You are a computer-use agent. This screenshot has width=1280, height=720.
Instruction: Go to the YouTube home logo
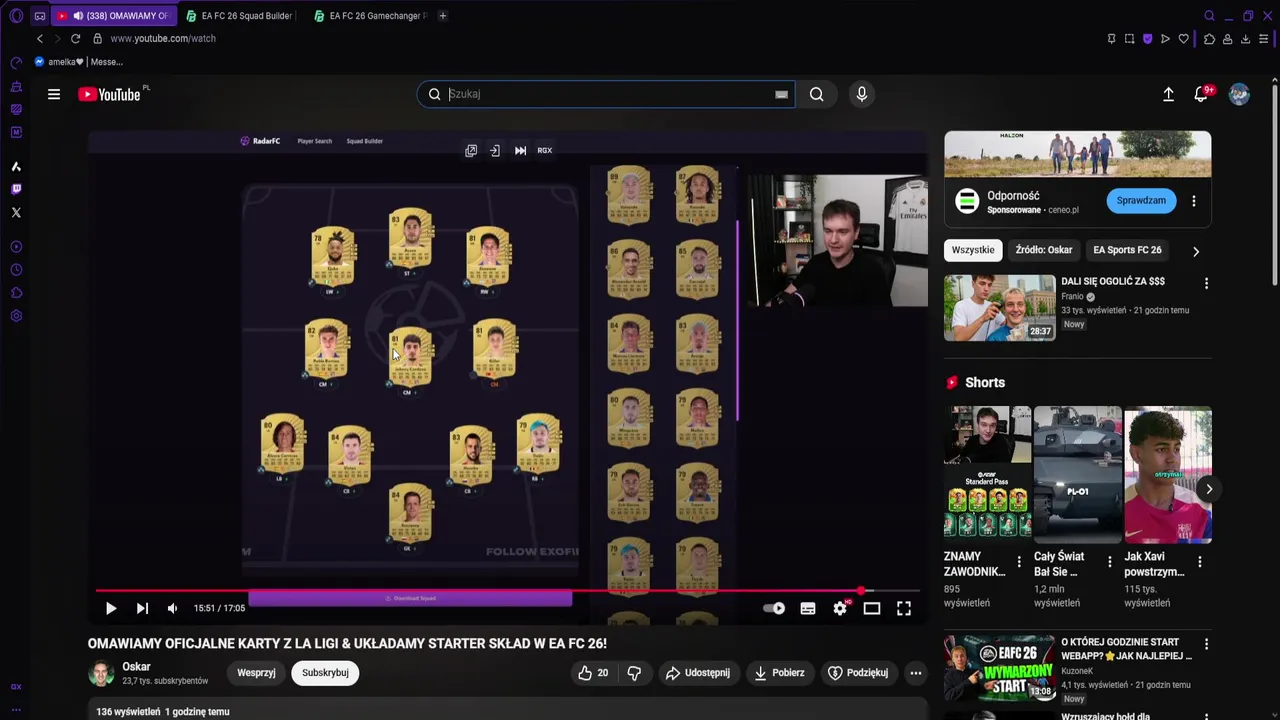(x=109, y=94)
